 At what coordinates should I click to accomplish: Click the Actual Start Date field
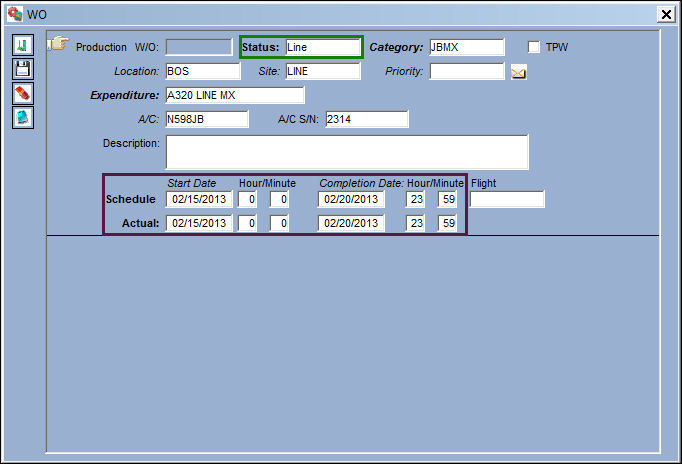pyautogui.click(x=199, y=223)
